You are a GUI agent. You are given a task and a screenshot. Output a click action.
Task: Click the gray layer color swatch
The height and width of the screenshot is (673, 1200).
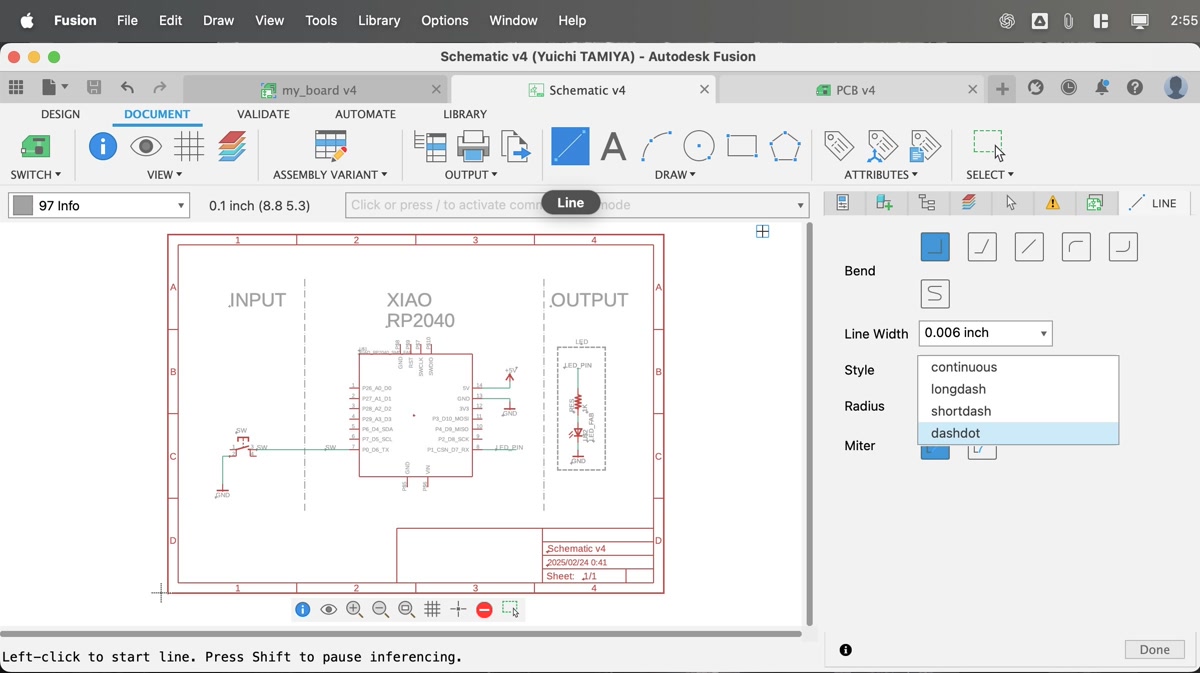click(x=23, y=206)
